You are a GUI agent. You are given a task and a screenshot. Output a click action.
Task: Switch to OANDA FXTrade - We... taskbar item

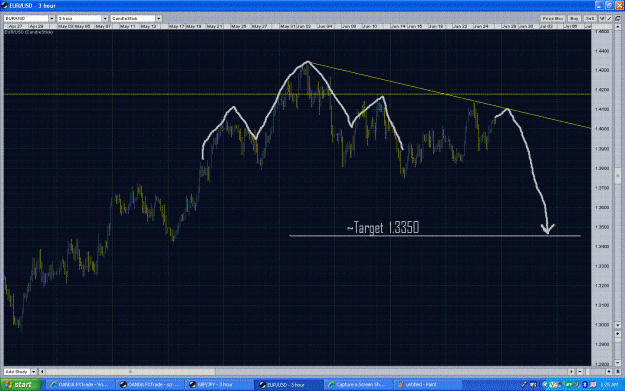point(81,385)
